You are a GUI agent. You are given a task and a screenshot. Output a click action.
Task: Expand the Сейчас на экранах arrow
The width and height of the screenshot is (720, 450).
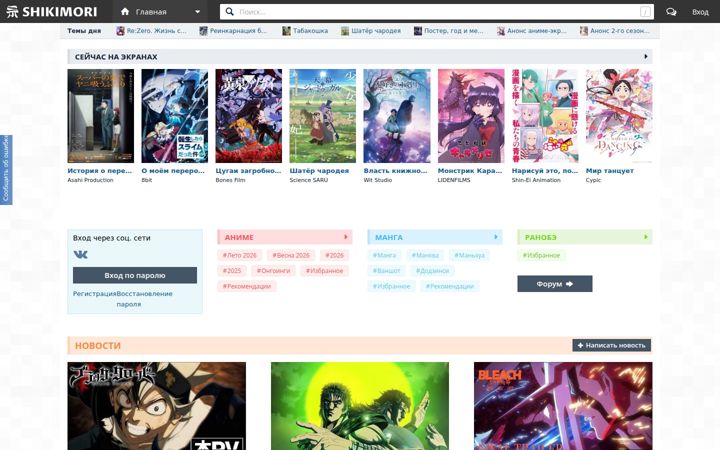tap(646, 56)
